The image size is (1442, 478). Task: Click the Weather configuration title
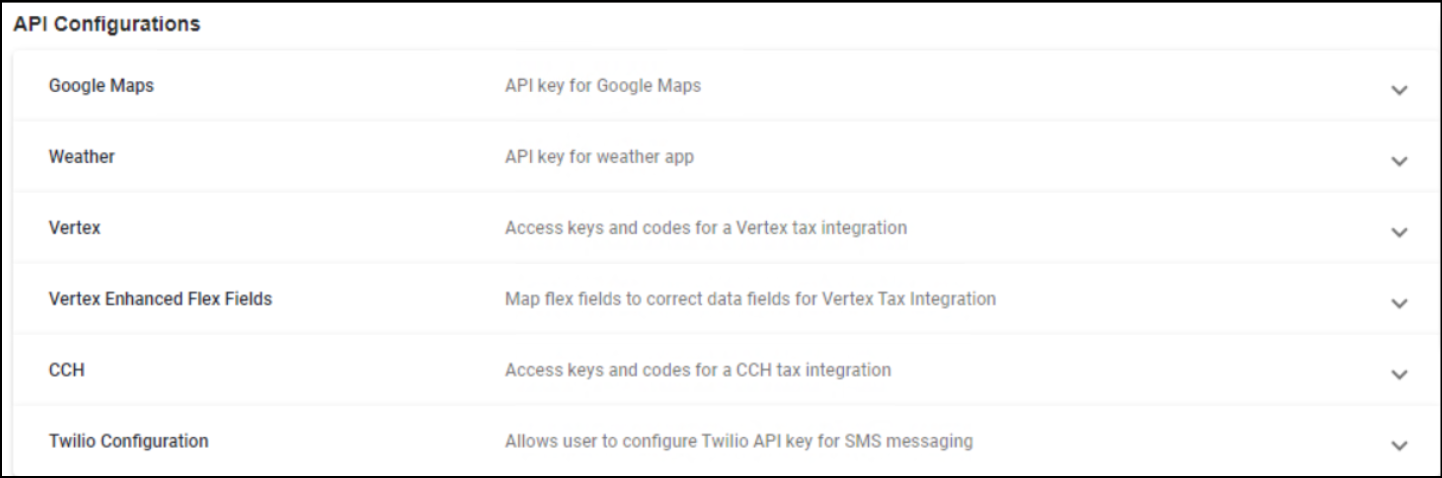(x=82, y=157)
